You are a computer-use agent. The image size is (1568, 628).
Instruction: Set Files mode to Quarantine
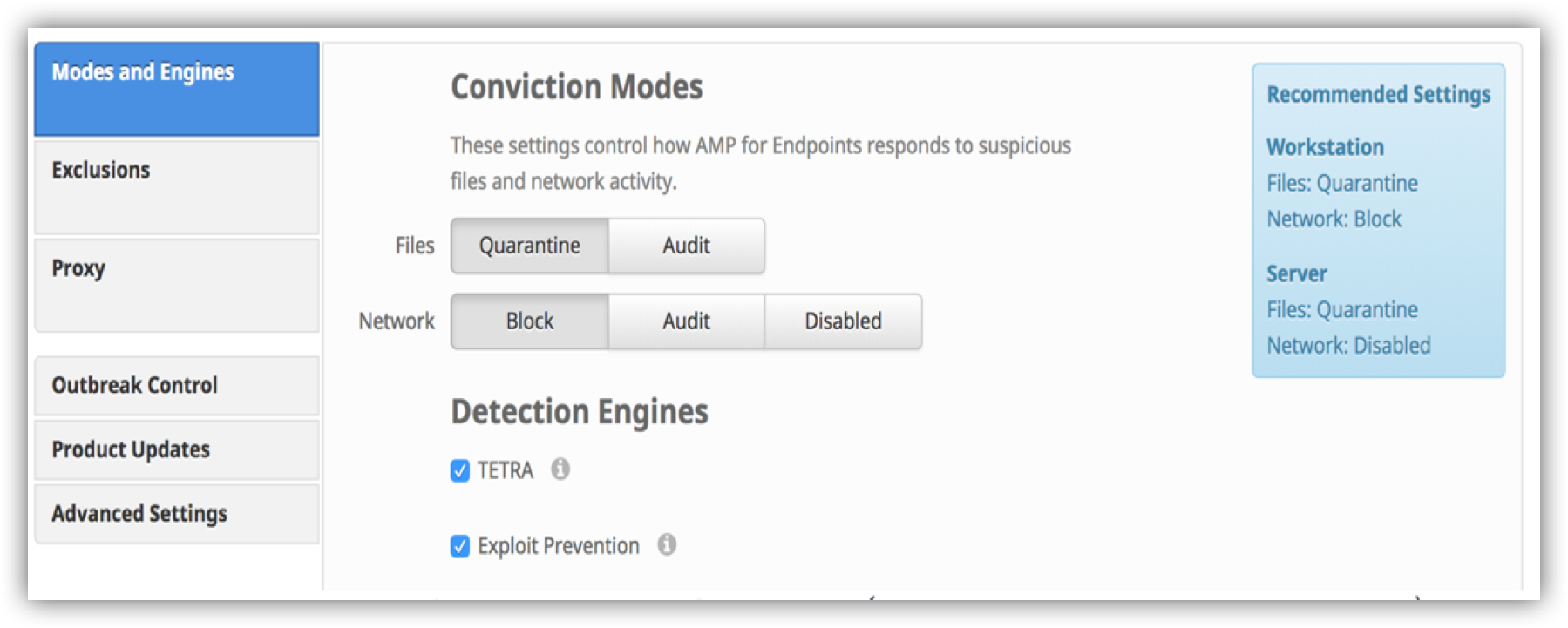pos(529,246)
